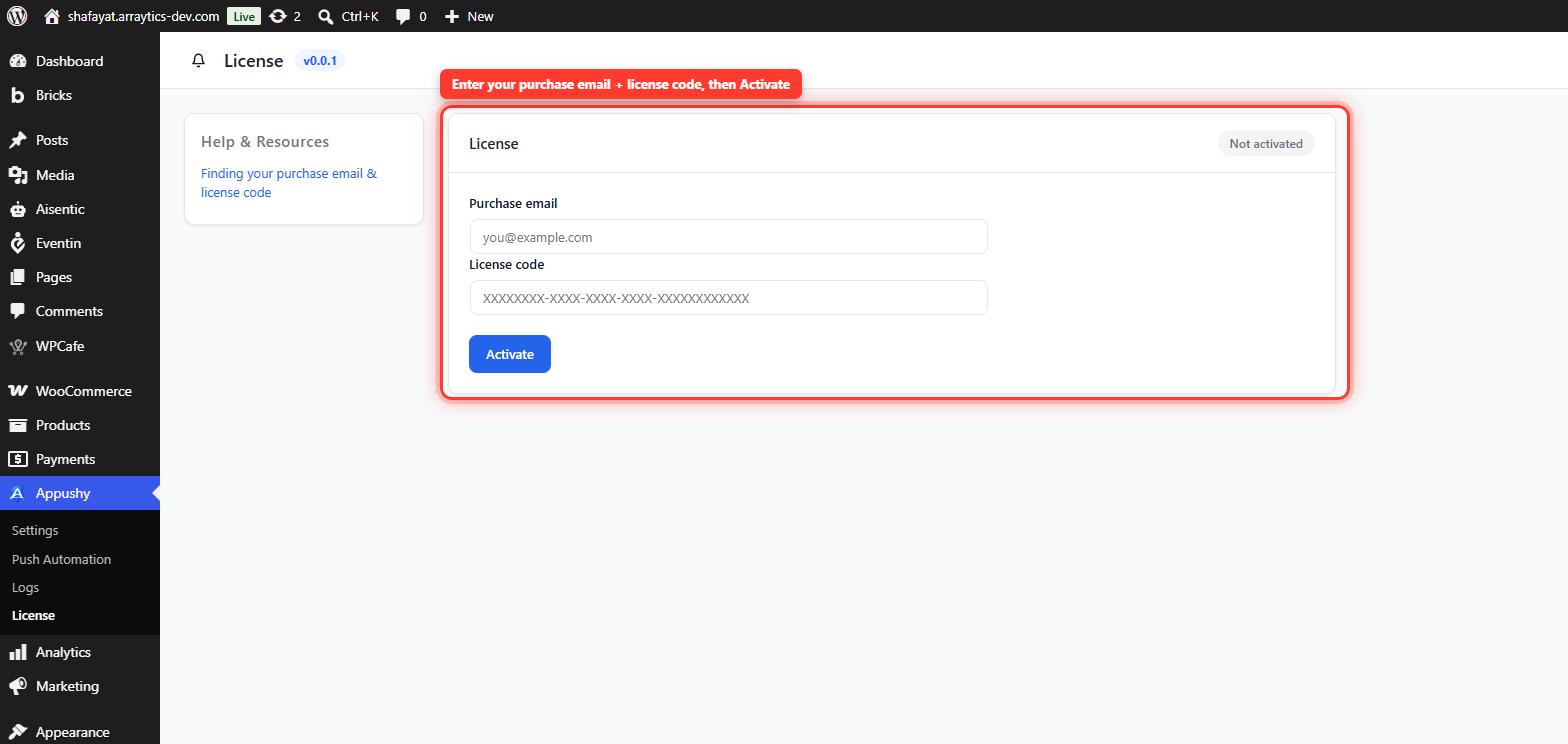
Task: Click the Activate button
Action: 510,354
